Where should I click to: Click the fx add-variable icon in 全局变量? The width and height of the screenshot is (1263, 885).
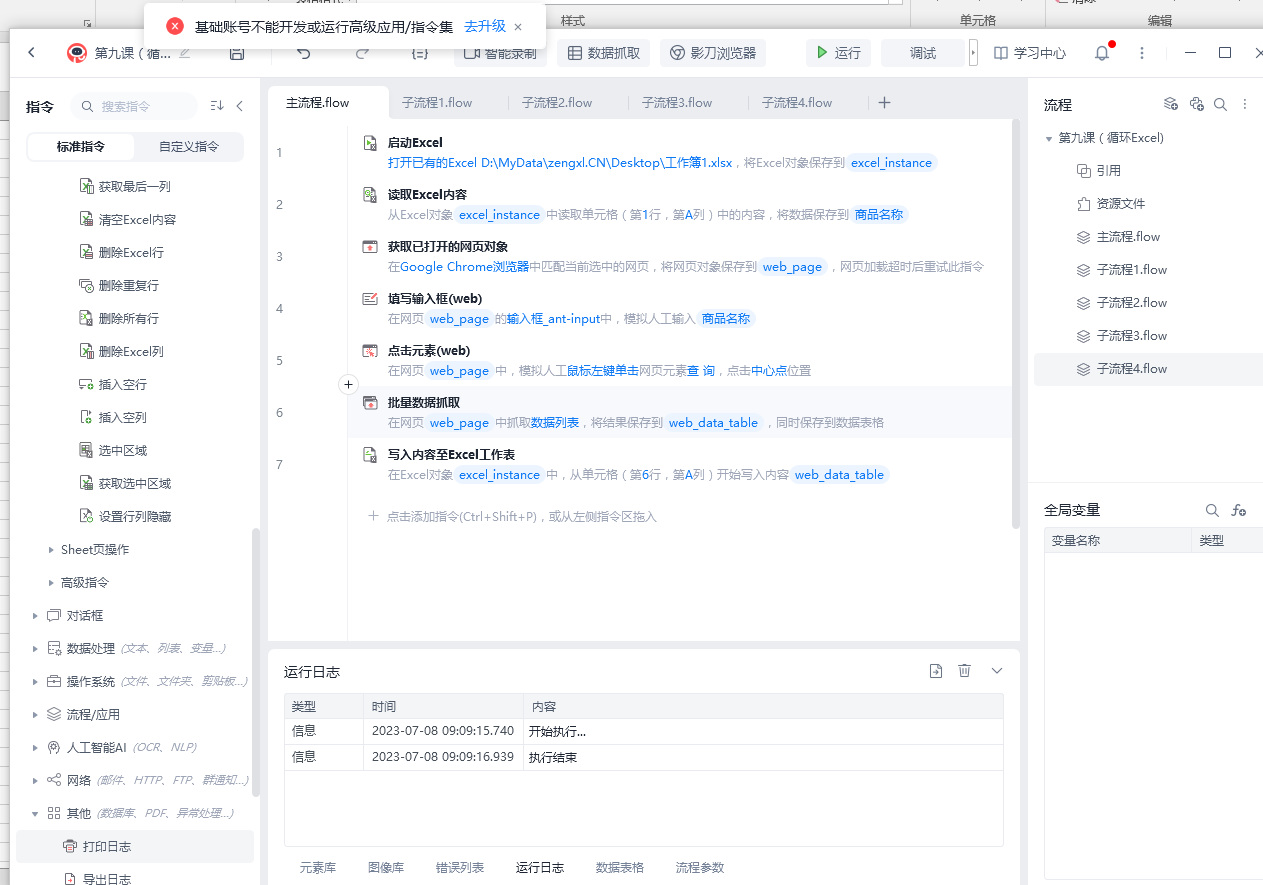(x=1239, y=510)
